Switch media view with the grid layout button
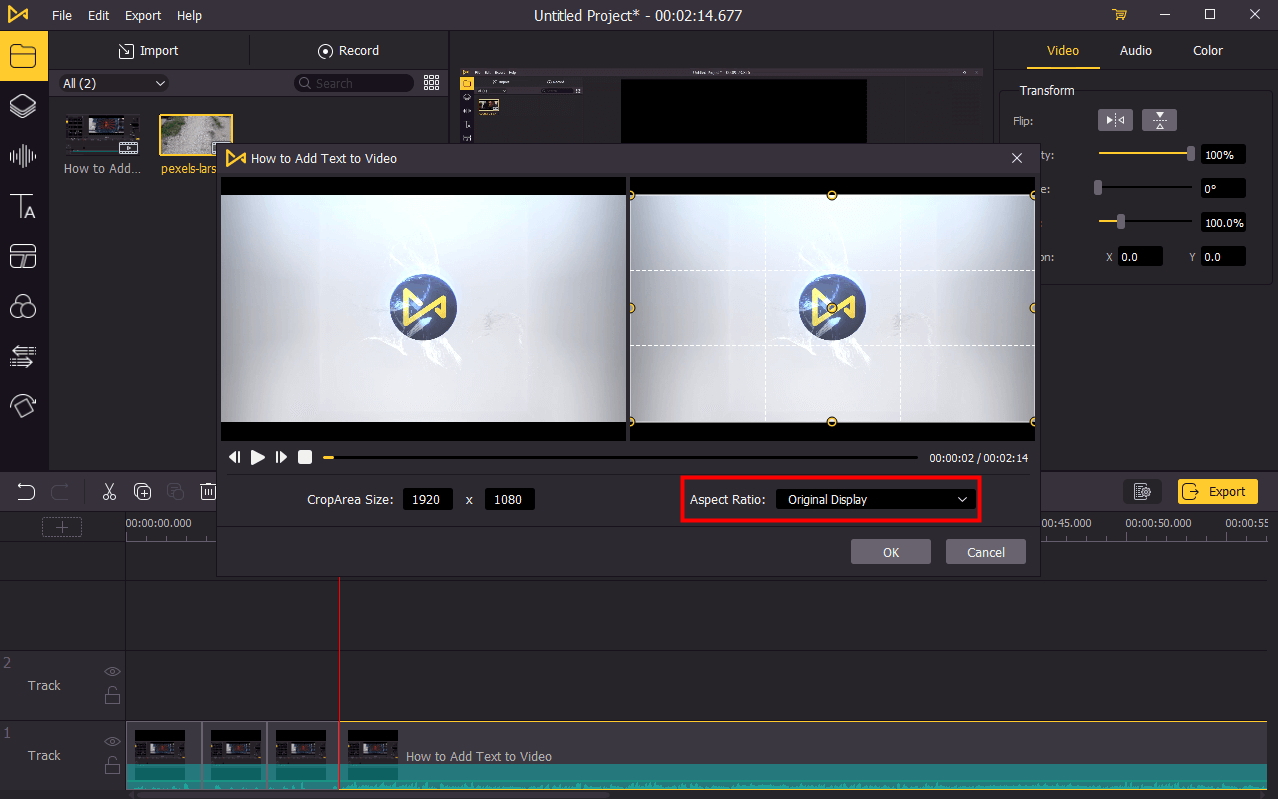The height and width of the screenshot is (799, 1278). click(431, 83)
